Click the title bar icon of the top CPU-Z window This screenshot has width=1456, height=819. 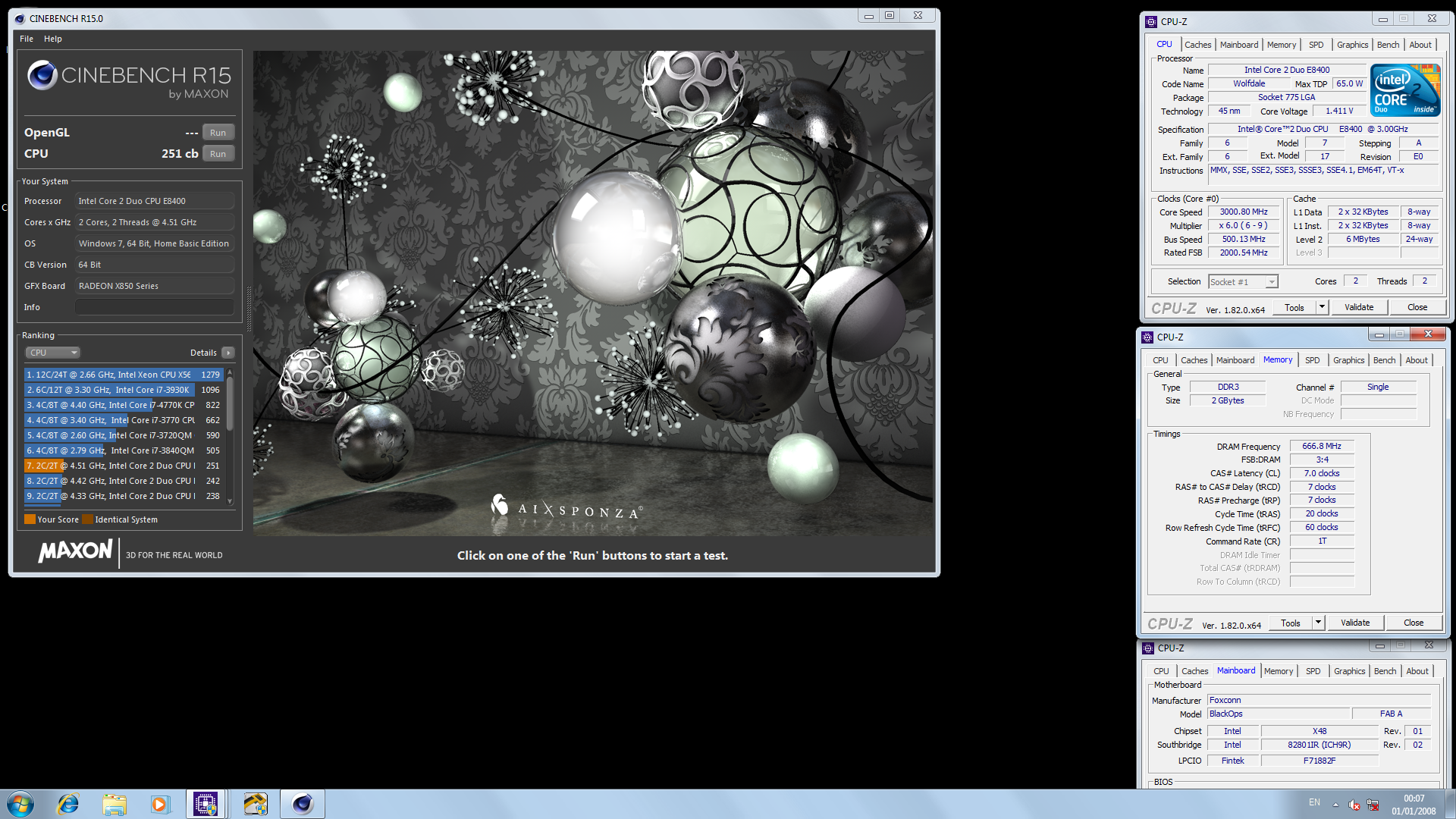(x=1151, y=22)
